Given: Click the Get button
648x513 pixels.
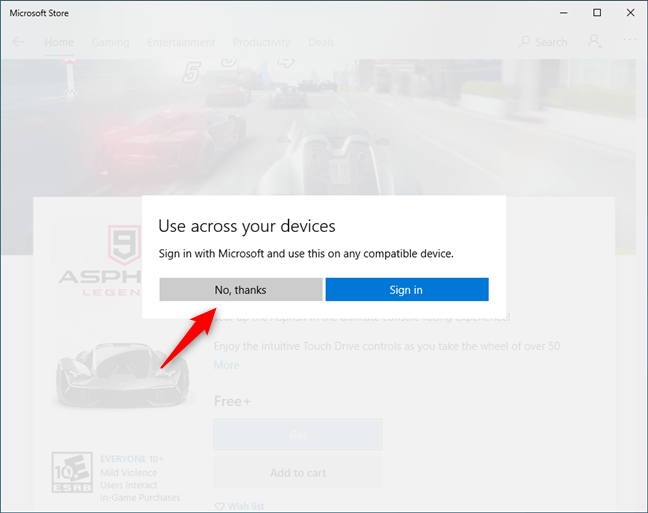Looking at the screenshot, I should tap(298, 434).
